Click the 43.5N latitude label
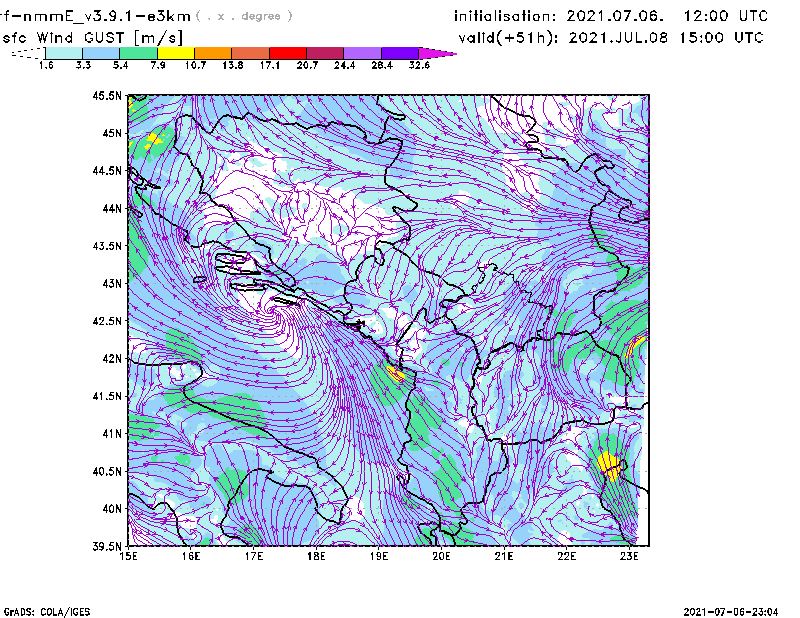The width and height of the screenshot is (800, 618). click(x=107, y=246)
